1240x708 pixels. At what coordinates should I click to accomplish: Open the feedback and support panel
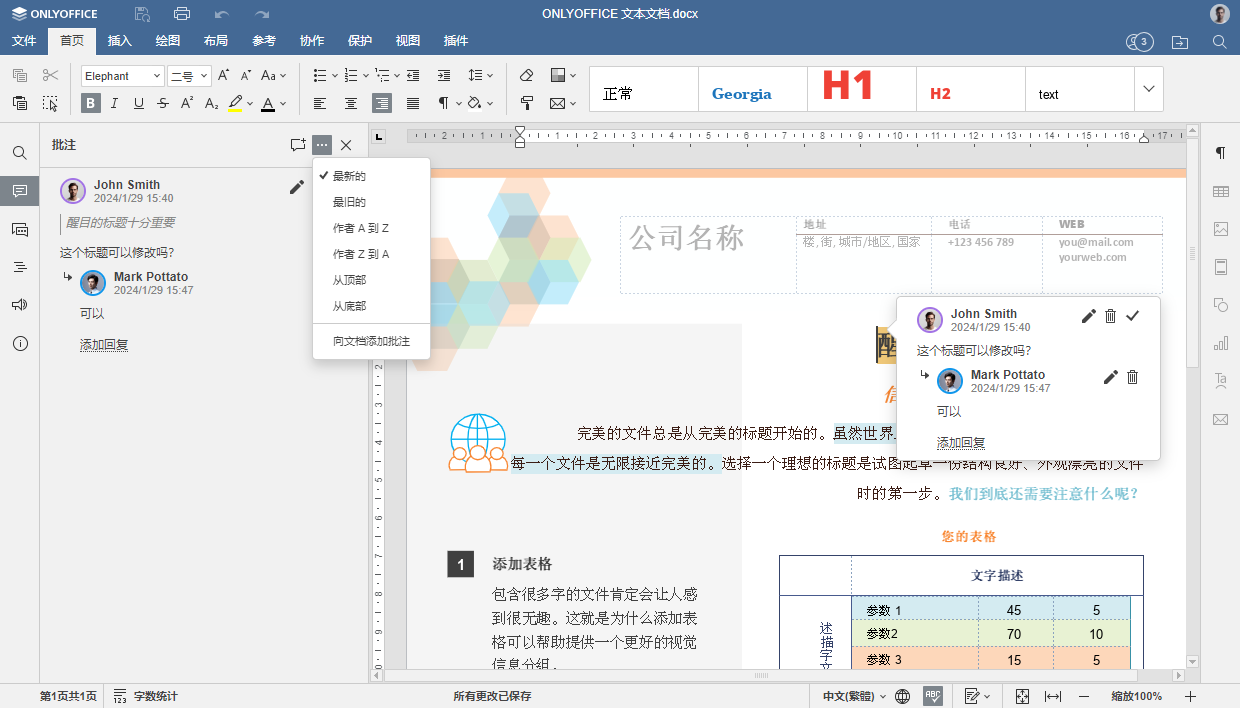coord(20,305)
